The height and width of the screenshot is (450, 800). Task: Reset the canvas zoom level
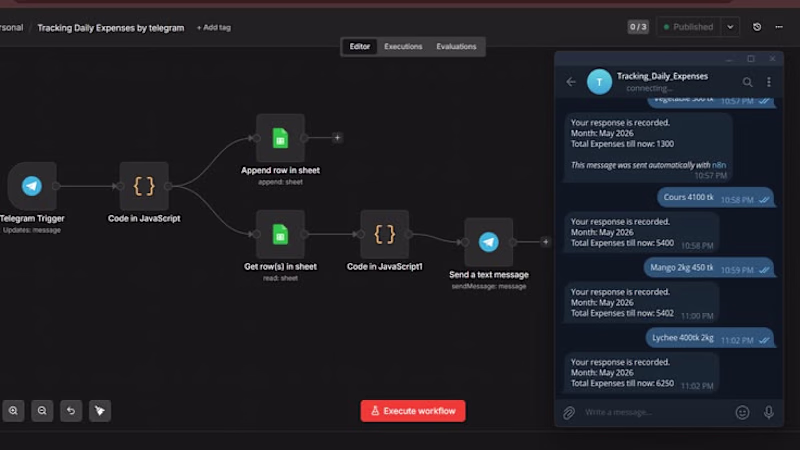71,411
